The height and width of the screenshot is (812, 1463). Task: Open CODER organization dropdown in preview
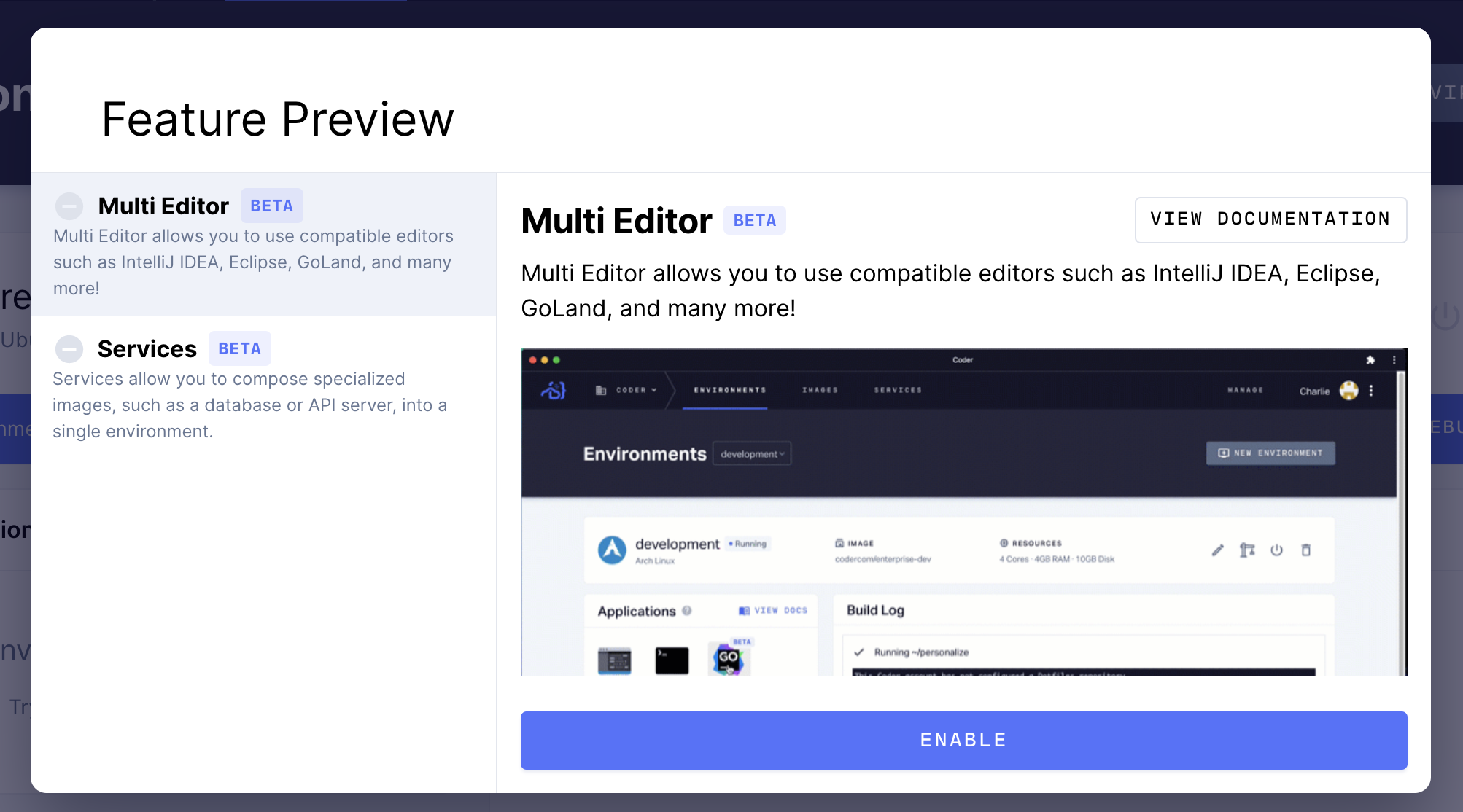[626, 390]
